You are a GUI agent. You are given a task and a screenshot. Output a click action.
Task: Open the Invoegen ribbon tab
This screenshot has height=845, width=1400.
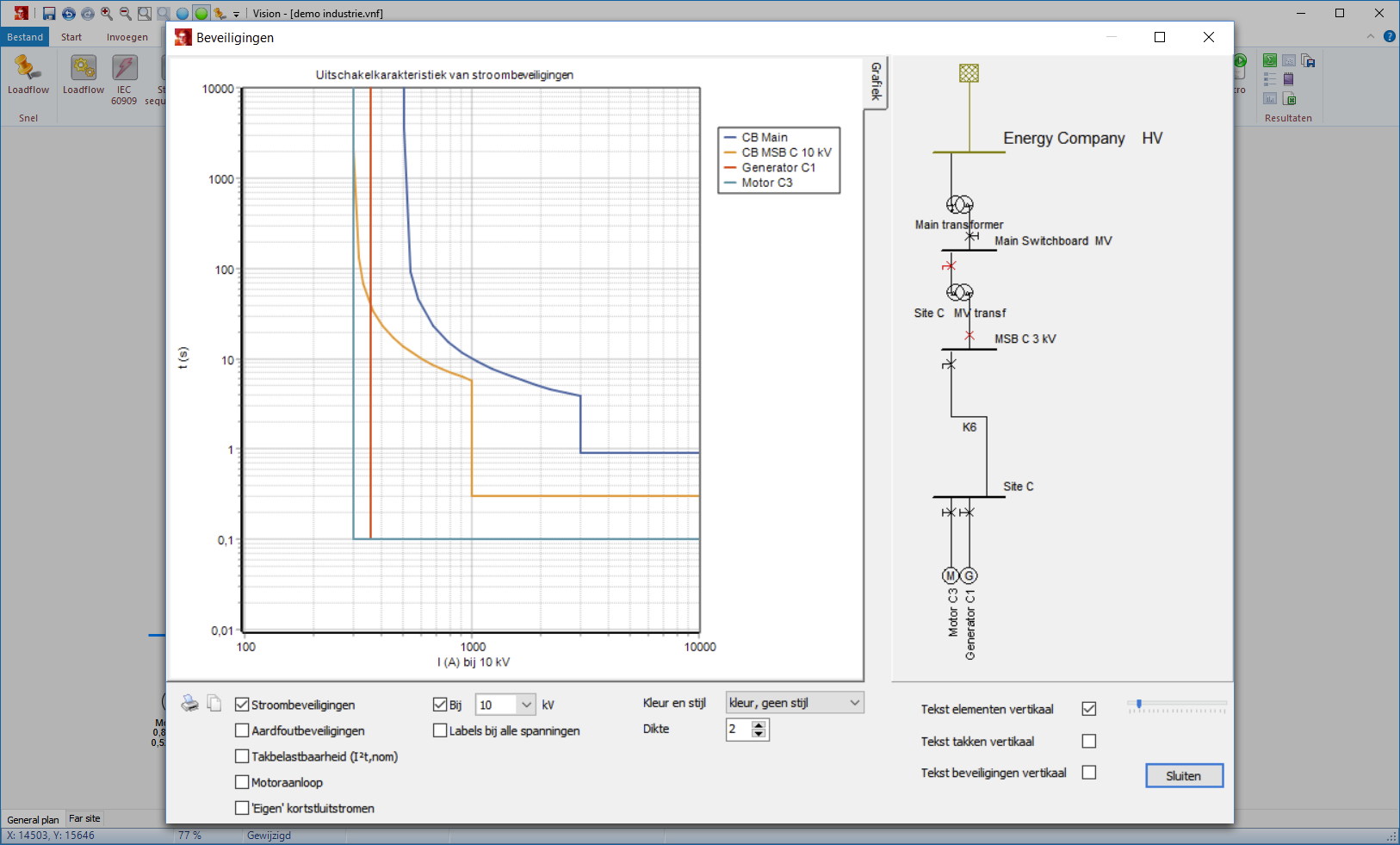pos(127,37)
